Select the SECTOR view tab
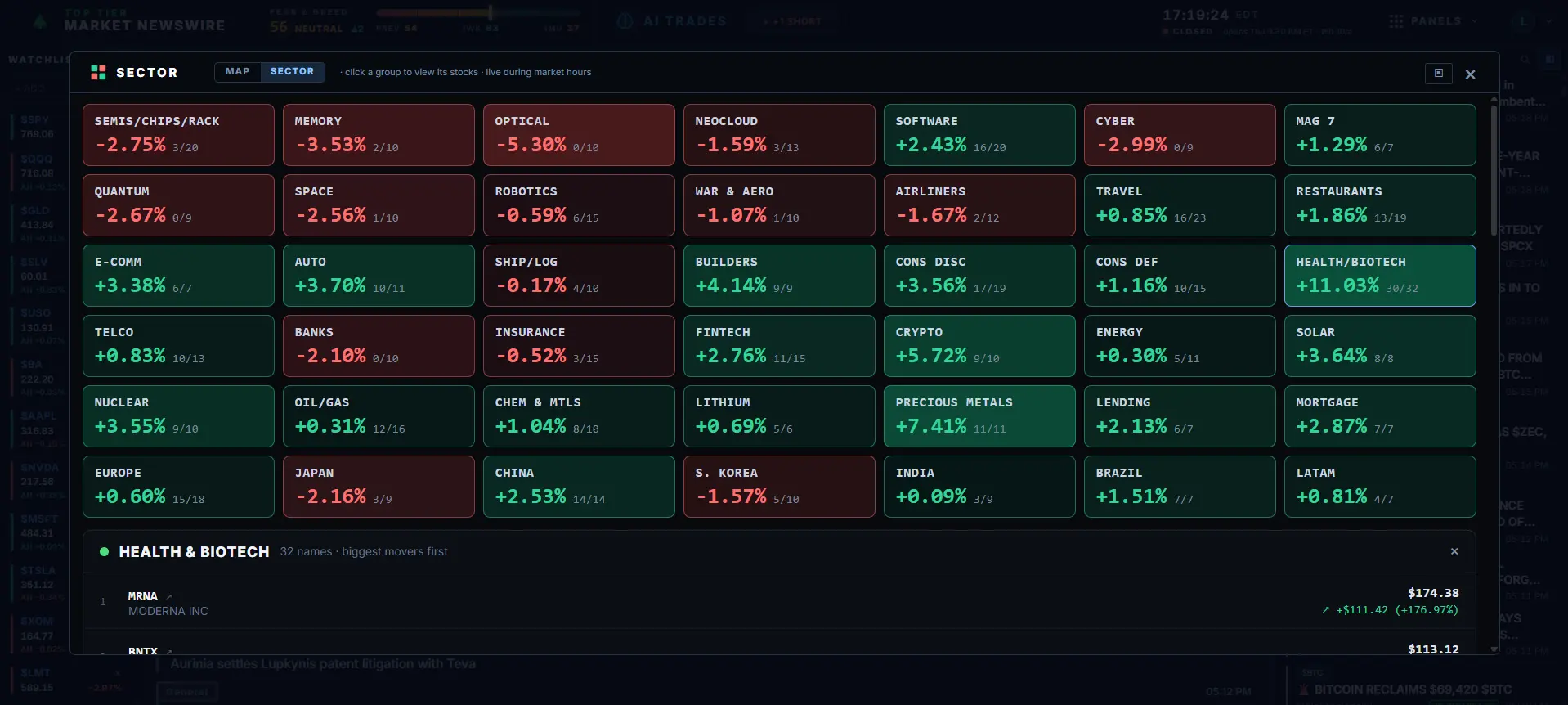 (292, 72)
